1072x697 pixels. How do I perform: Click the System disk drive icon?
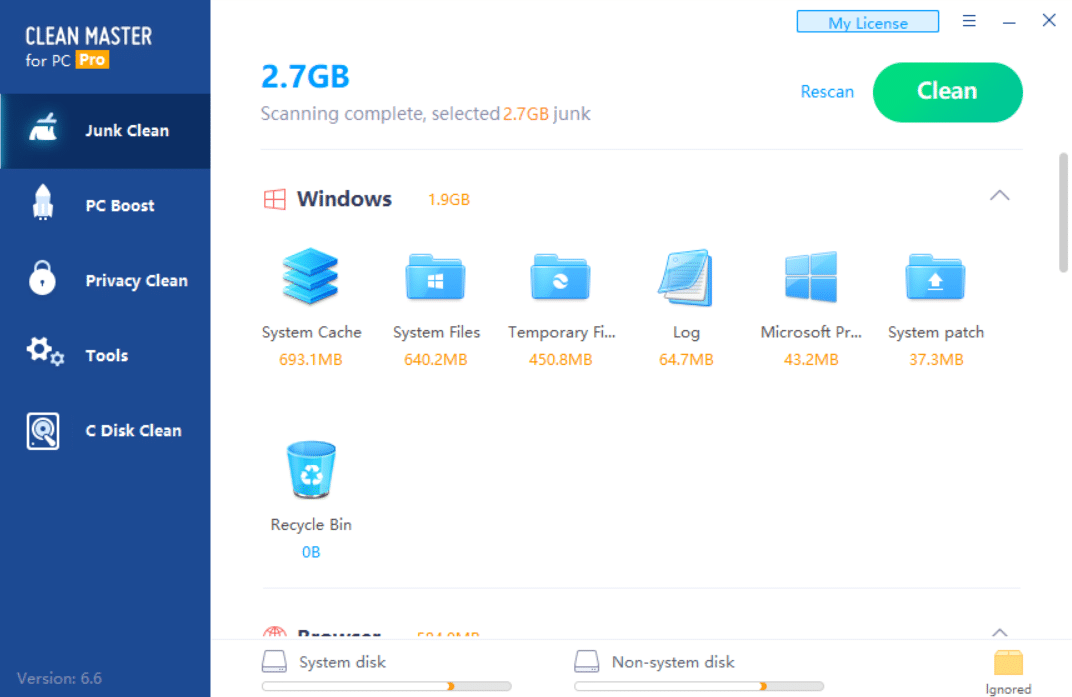[274, 661]
